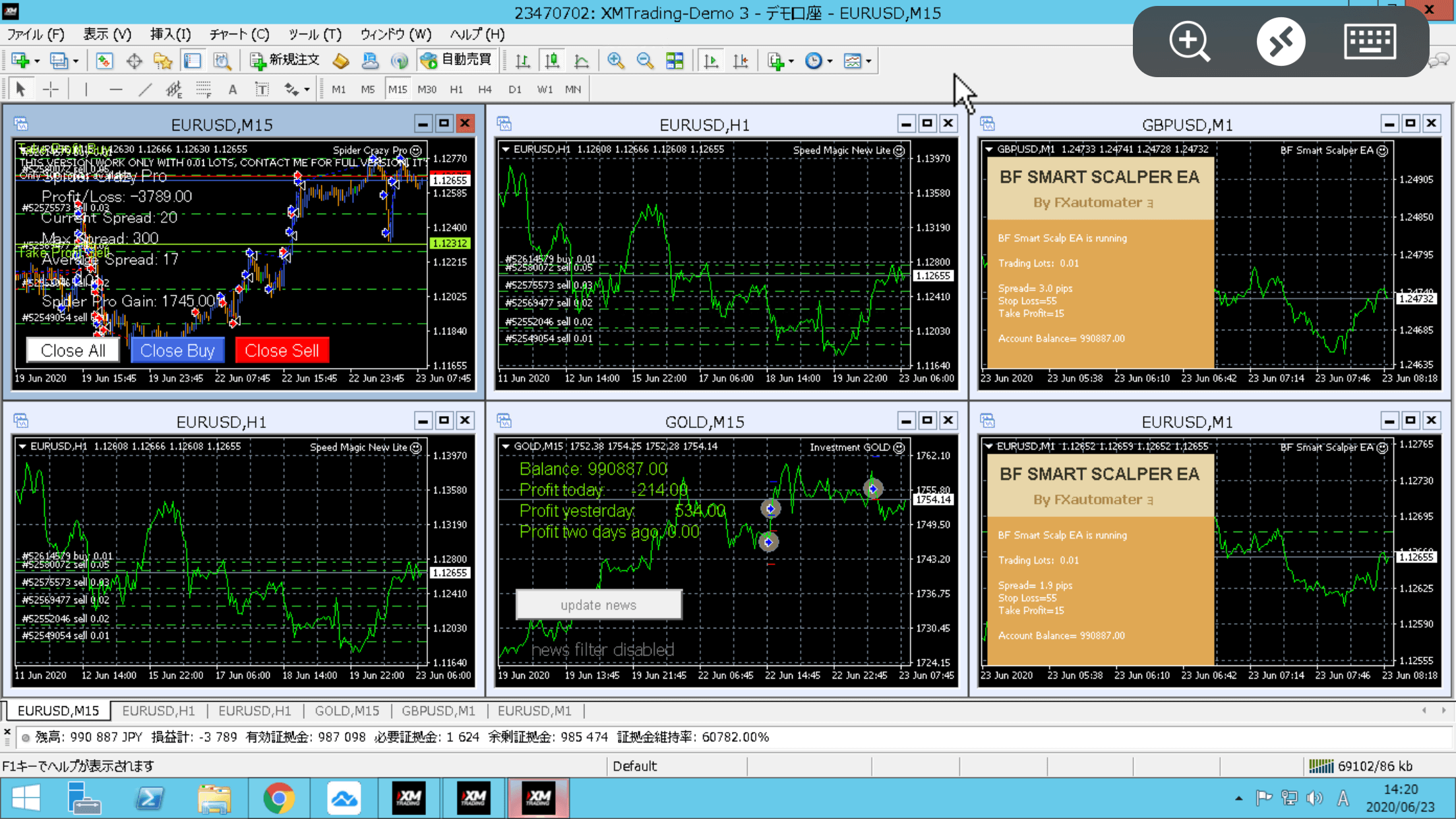
Task: Click the triangle beside GBPUSD,M1 chart header
Action: pos(989,150)
